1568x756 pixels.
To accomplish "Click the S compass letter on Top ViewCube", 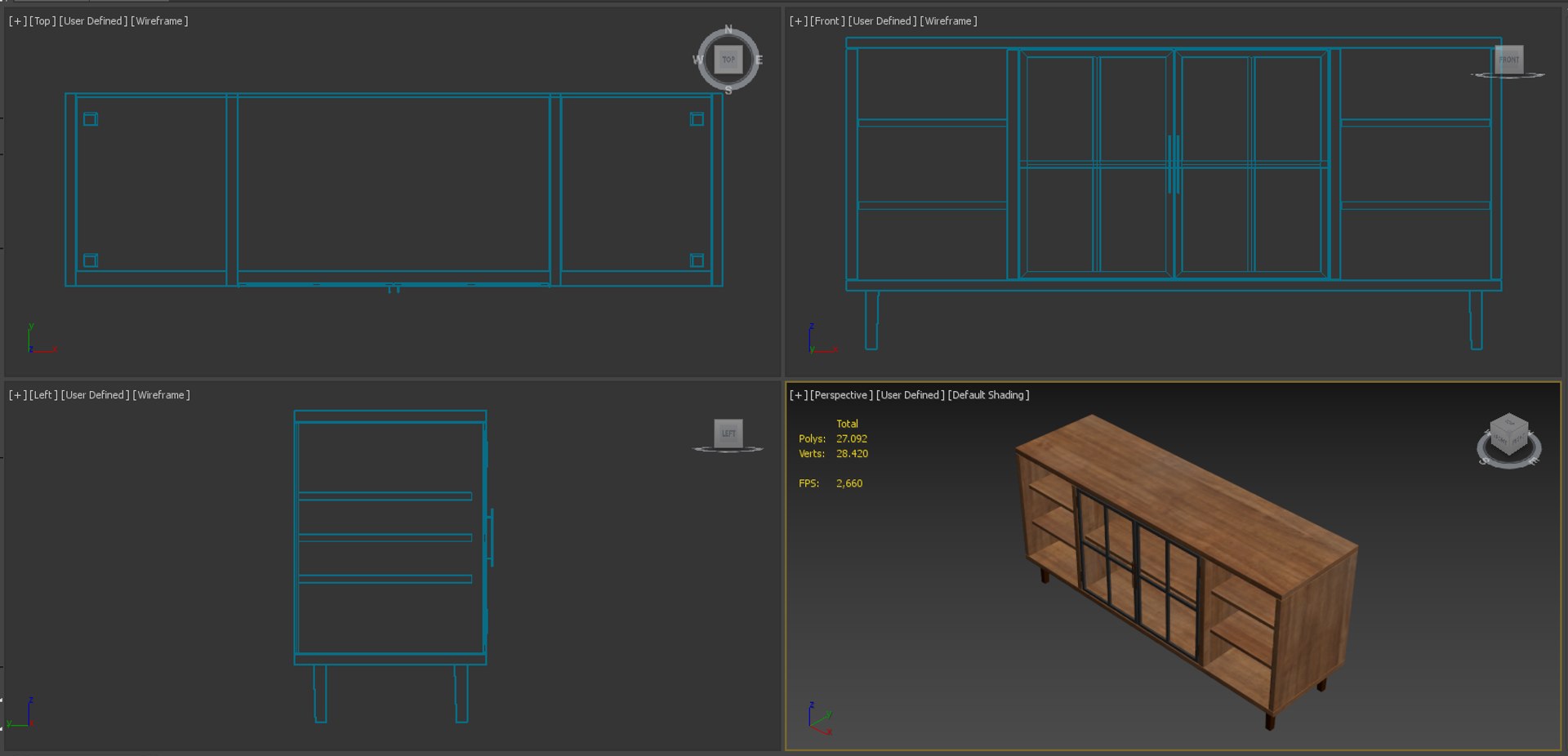I will pyautogui.click(x=728, y=91).
